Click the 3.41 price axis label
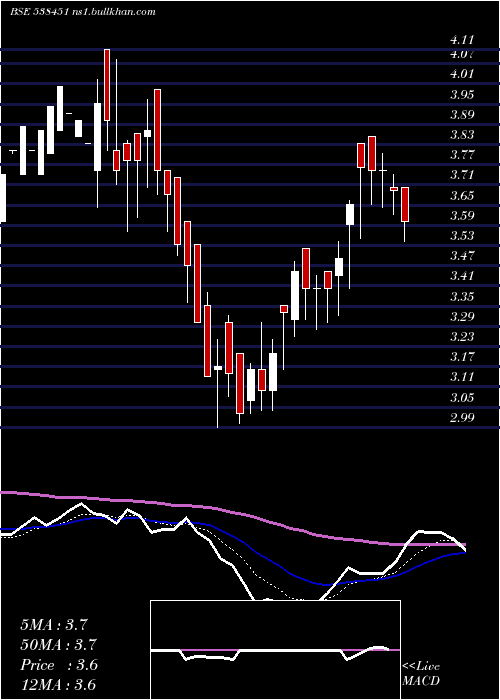 tap(462, 276)
